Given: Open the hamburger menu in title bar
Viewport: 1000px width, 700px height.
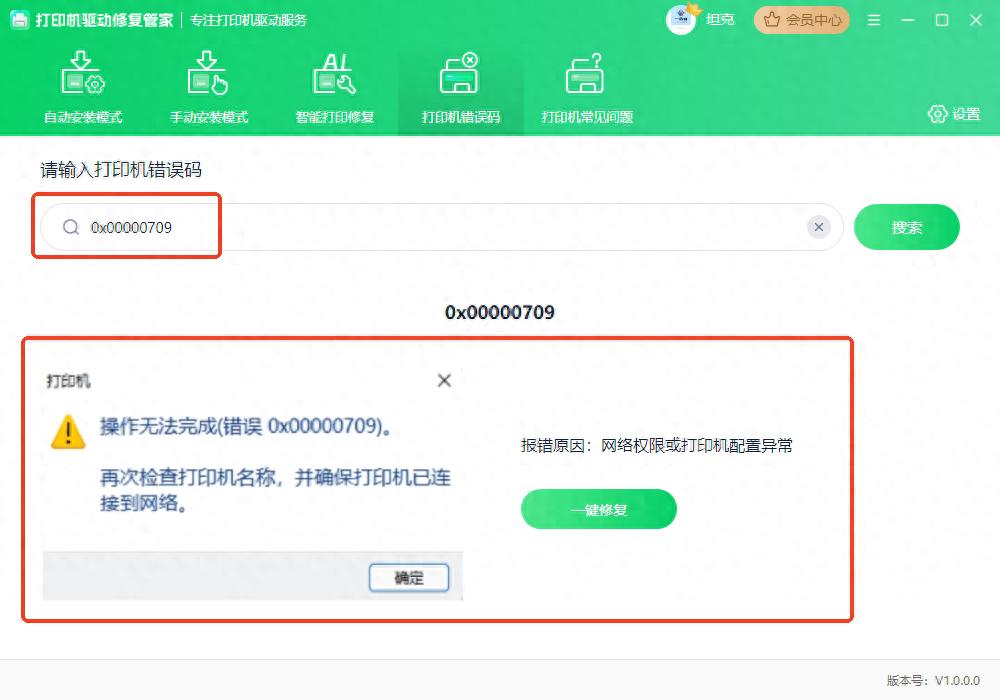Looking at the screenshot, I should [873, 19].
